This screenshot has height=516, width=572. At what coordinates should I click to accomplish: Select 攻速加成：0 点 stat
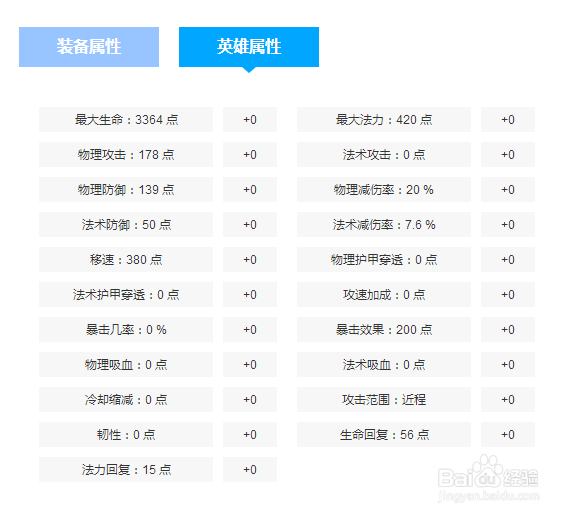tap(384, 295)
